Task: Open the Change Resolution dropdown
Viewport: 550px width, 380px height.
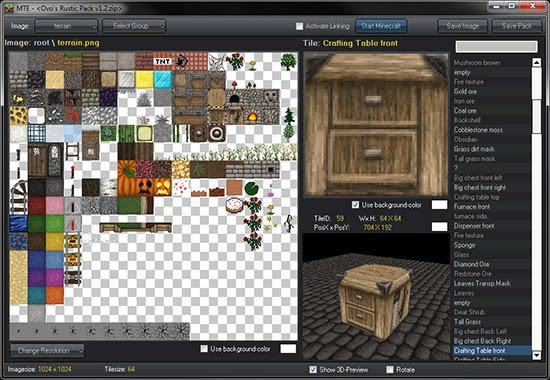Action: 47,351
